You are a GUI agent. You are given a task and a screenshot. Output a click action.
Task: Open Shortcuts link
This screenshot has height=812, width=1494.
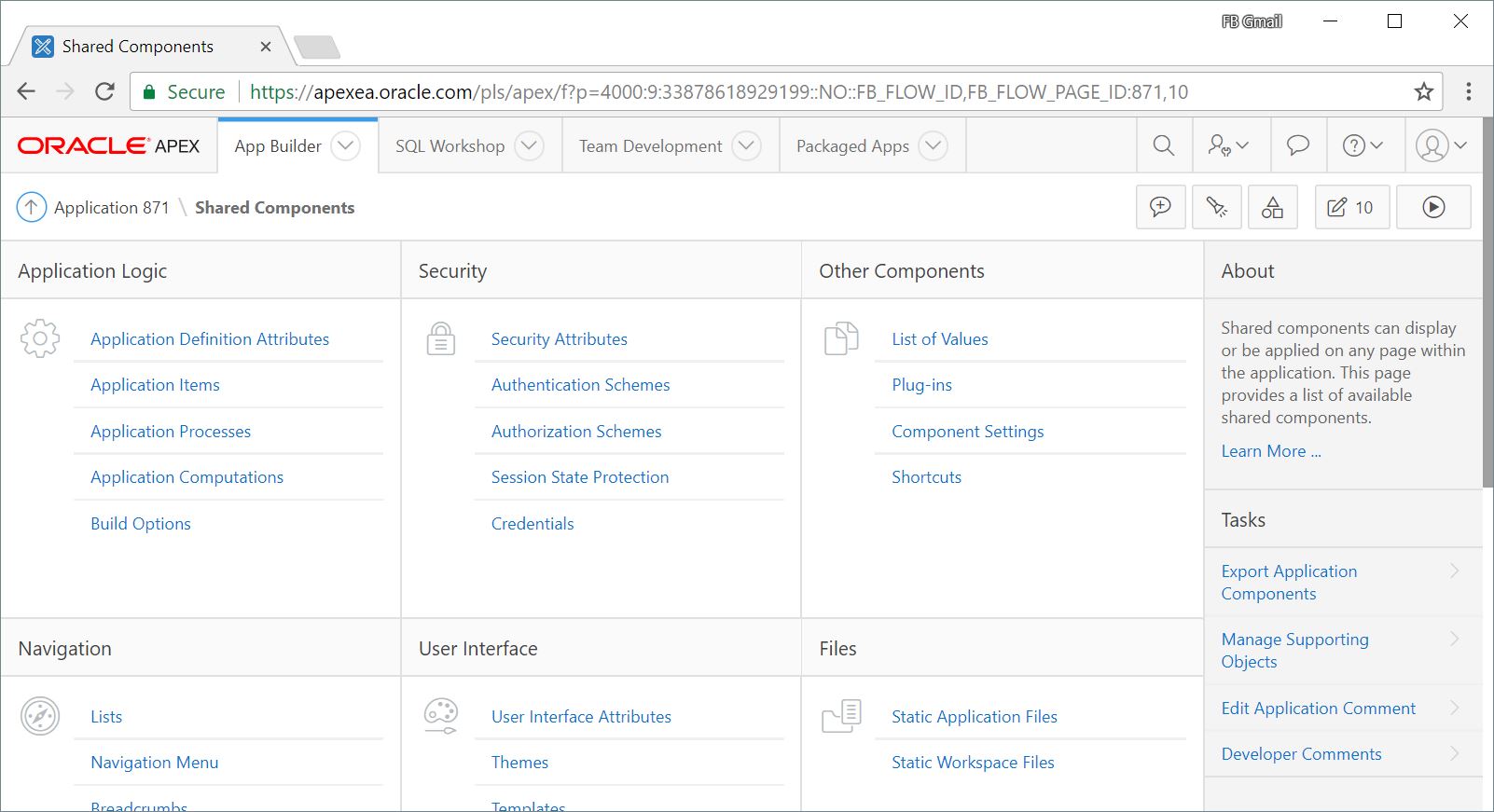pos(926,477)
